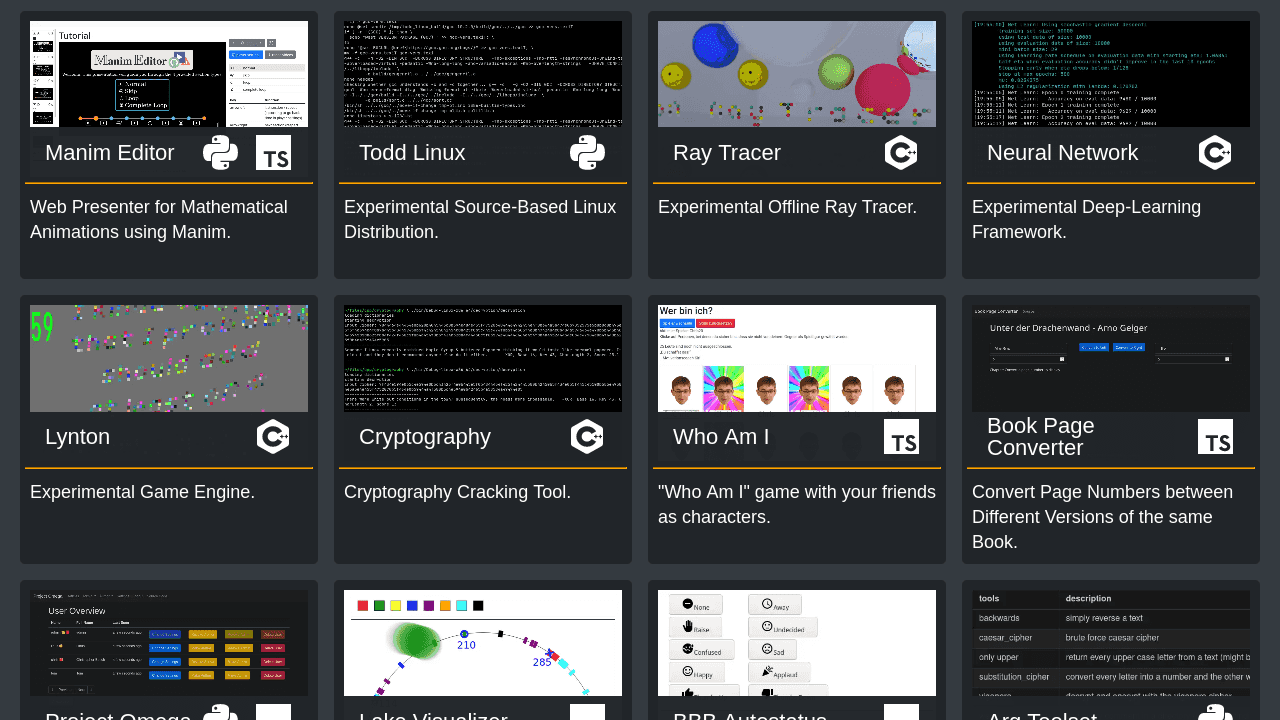Image resolution: width=1280 pixels, height=720 pixels.
Task: Click the C++ icon on Neural Network card
Action: pyautogui.click(x=1215, y=153)
